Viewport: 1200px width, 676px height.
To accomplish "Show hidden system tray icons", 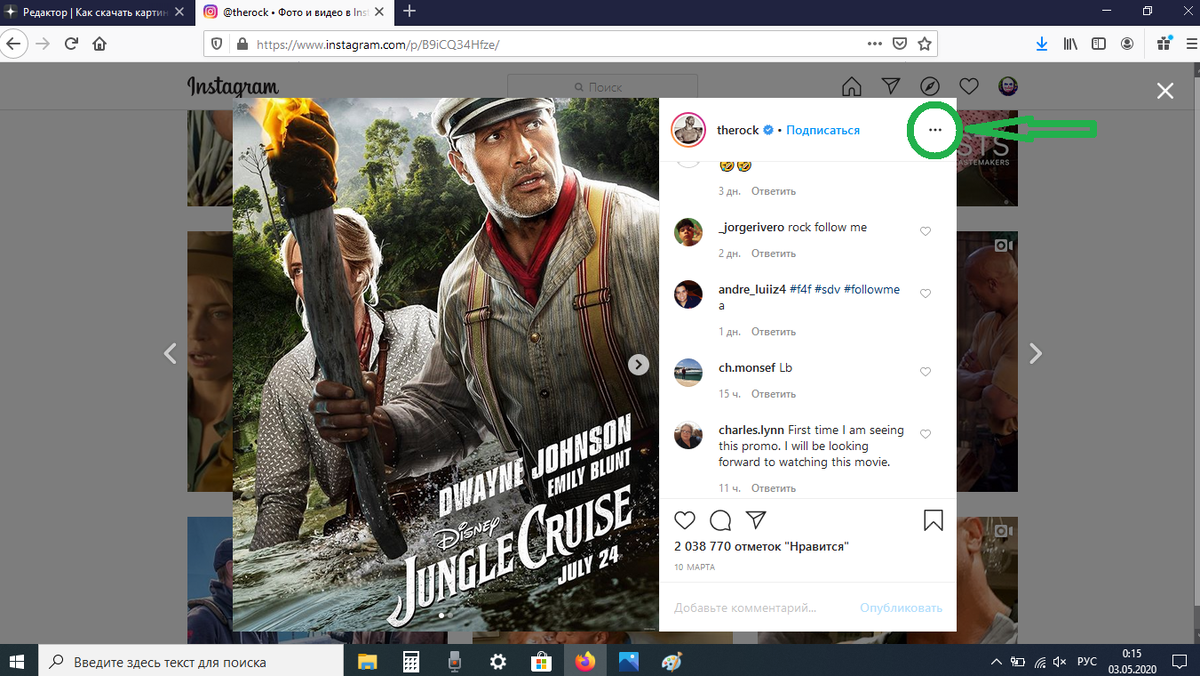I will 996,661.
